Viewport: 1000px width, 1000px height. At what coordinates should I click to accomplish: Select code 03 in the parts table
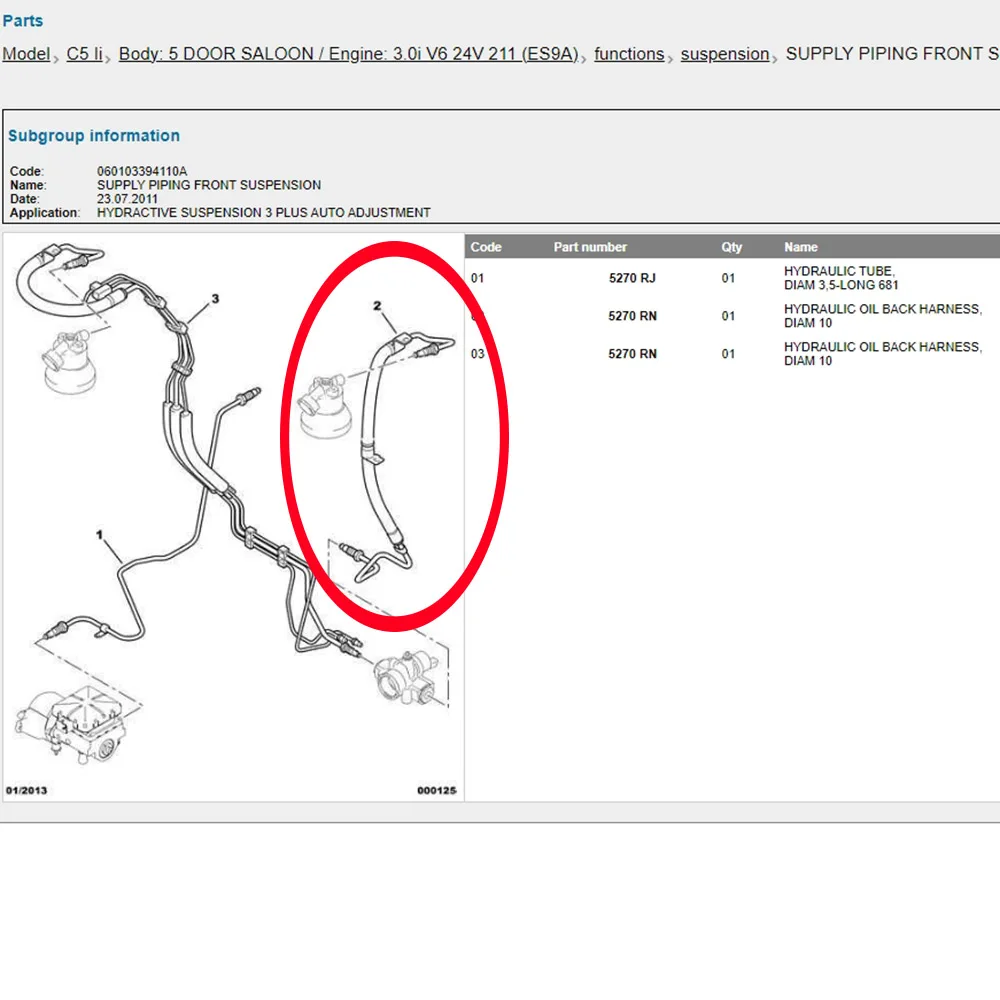(478, 354)
